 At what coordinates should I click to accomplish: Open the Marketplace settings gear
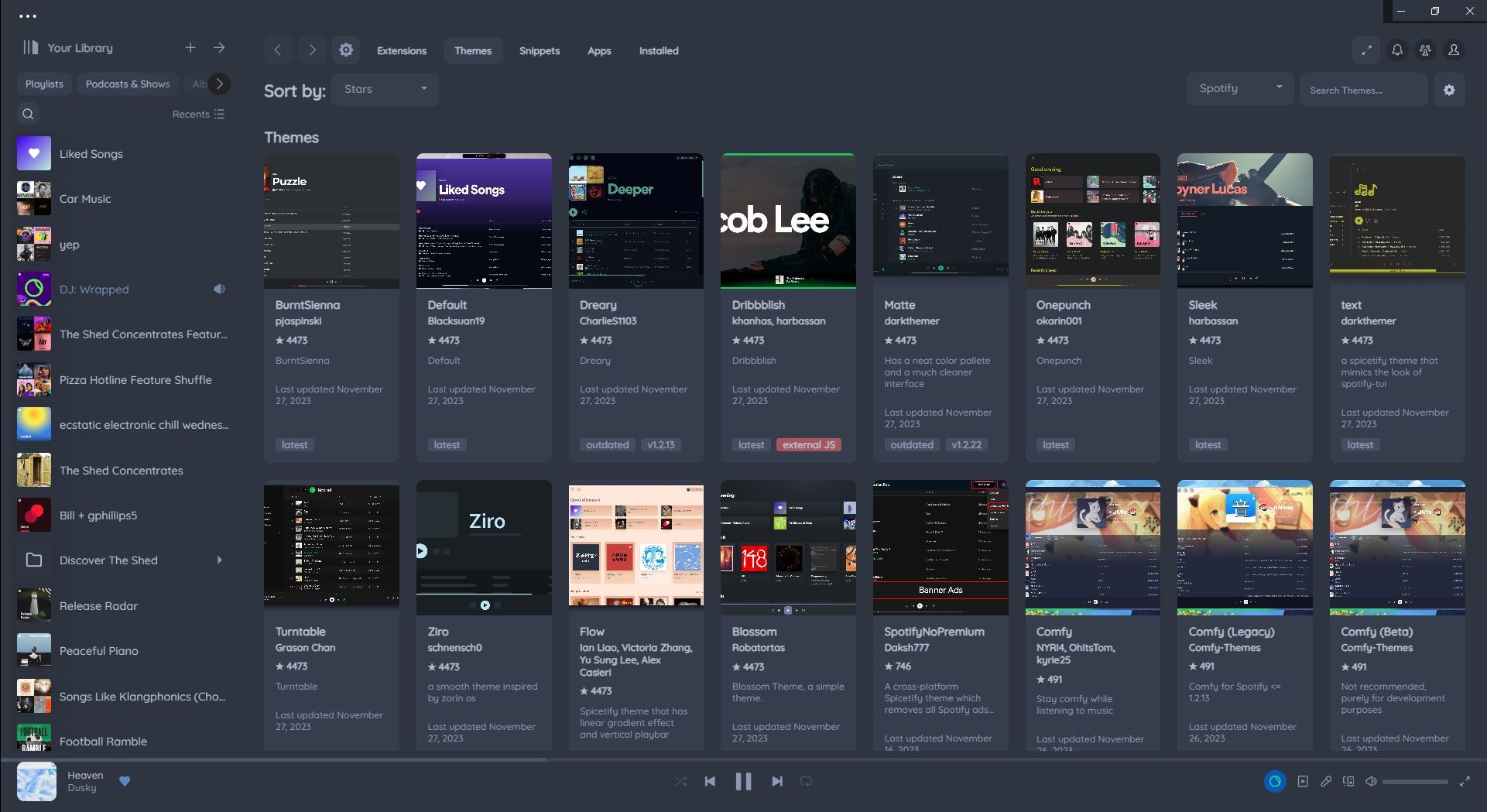[x=1450, y=90]
